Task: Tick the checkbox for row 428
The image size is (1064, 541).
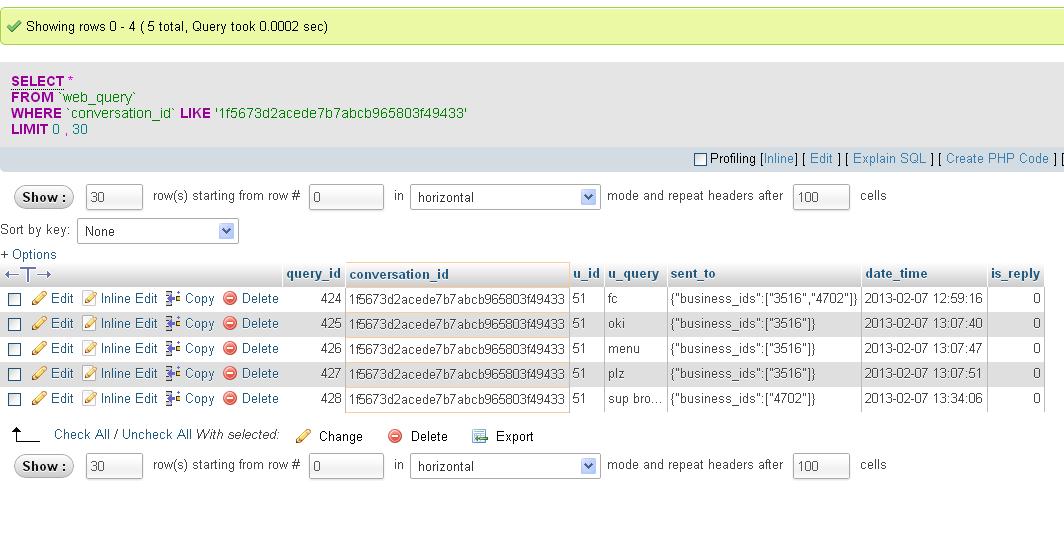Action: [14, 400]
